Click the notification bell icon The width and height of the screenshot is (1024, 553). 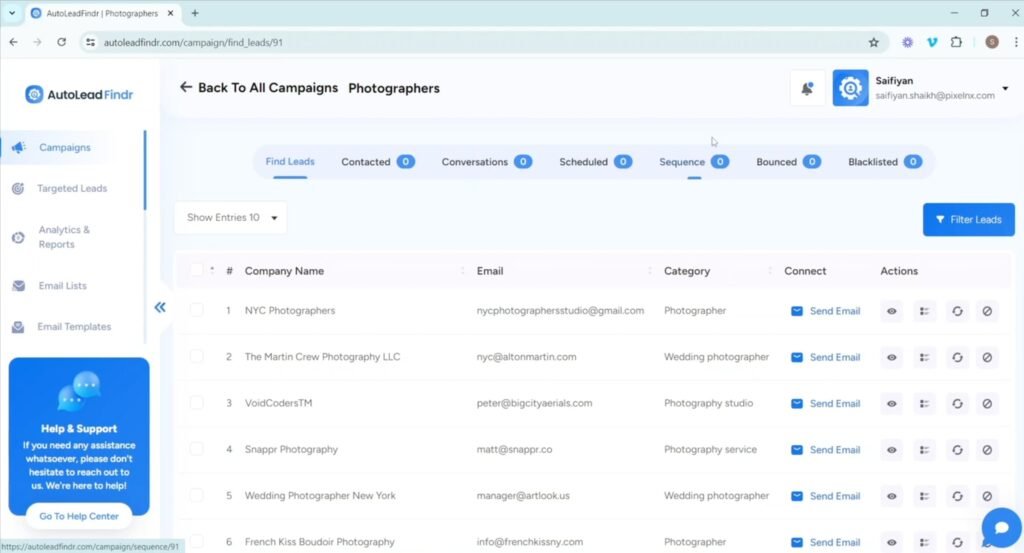pos(807,88)
